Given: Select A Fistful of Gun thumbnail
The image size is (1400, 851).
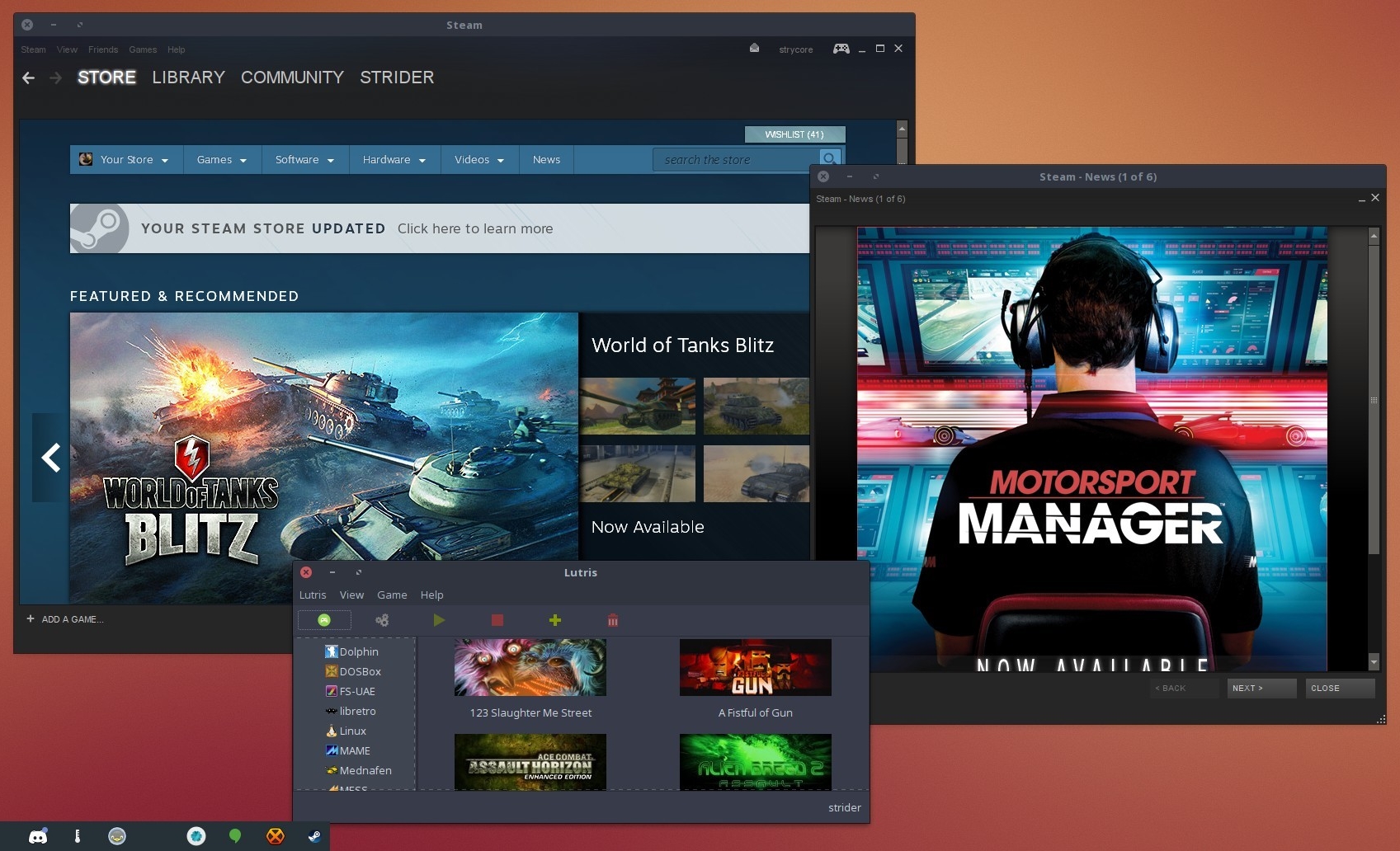Looking at the screenshot, I should pyautogui.click(x=756, y=667).
